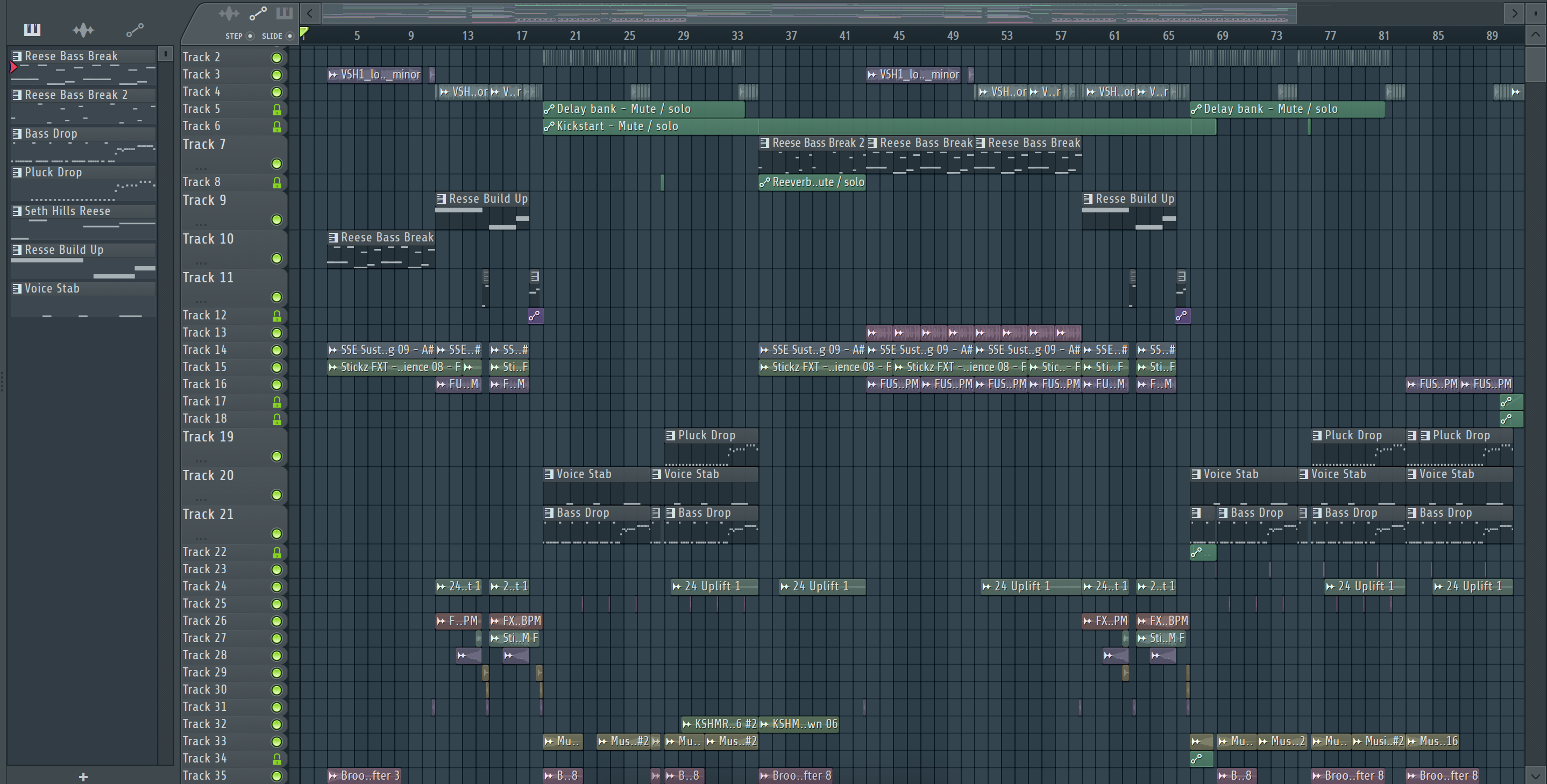Select the Track 34 automation clip at bar 67
This screenshot has height=784, width=1547.
tap(1201, 759)
